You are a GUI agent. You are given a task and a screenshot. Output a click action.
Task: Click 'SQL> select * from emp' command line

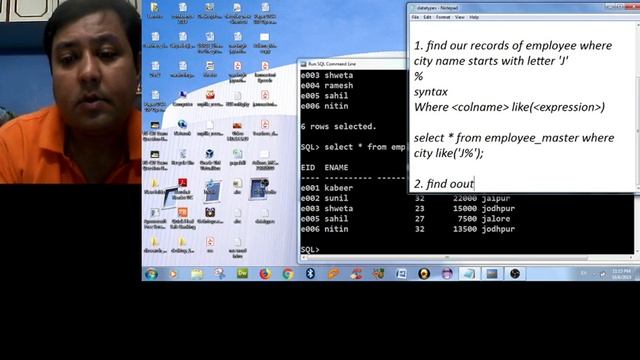pos(353,147)
